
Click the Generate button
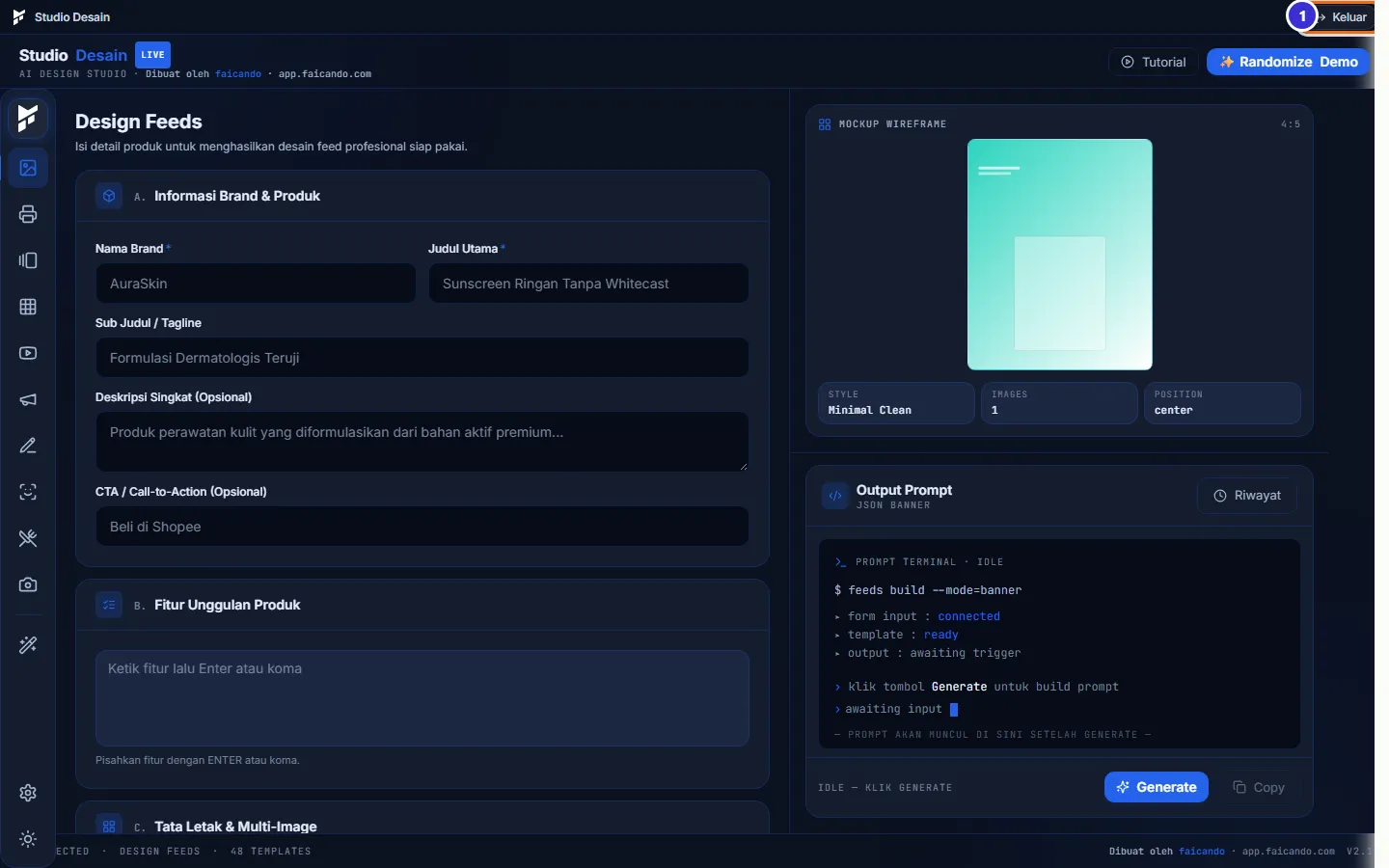pyautogui.click(x=1157, y=787)
